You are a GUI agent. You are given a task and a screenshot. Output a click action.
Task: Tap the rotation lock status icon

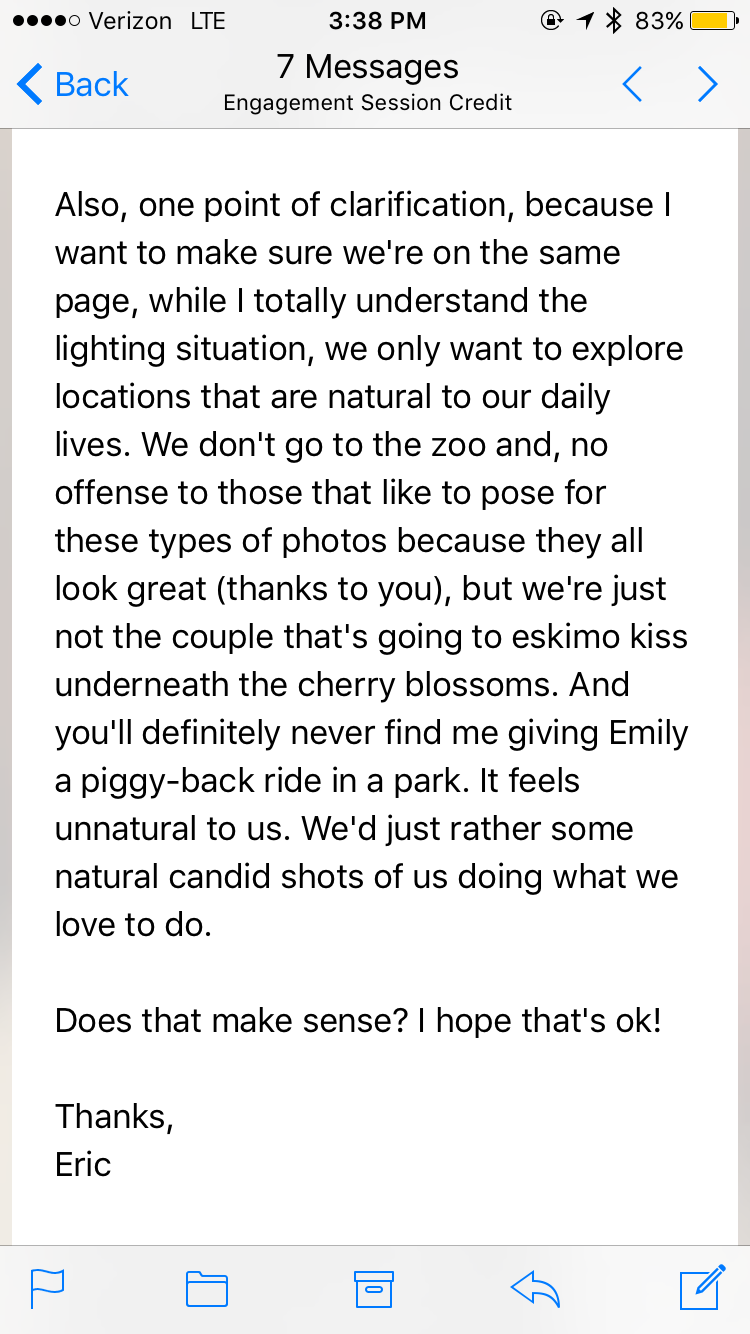[x=551, y=21]
